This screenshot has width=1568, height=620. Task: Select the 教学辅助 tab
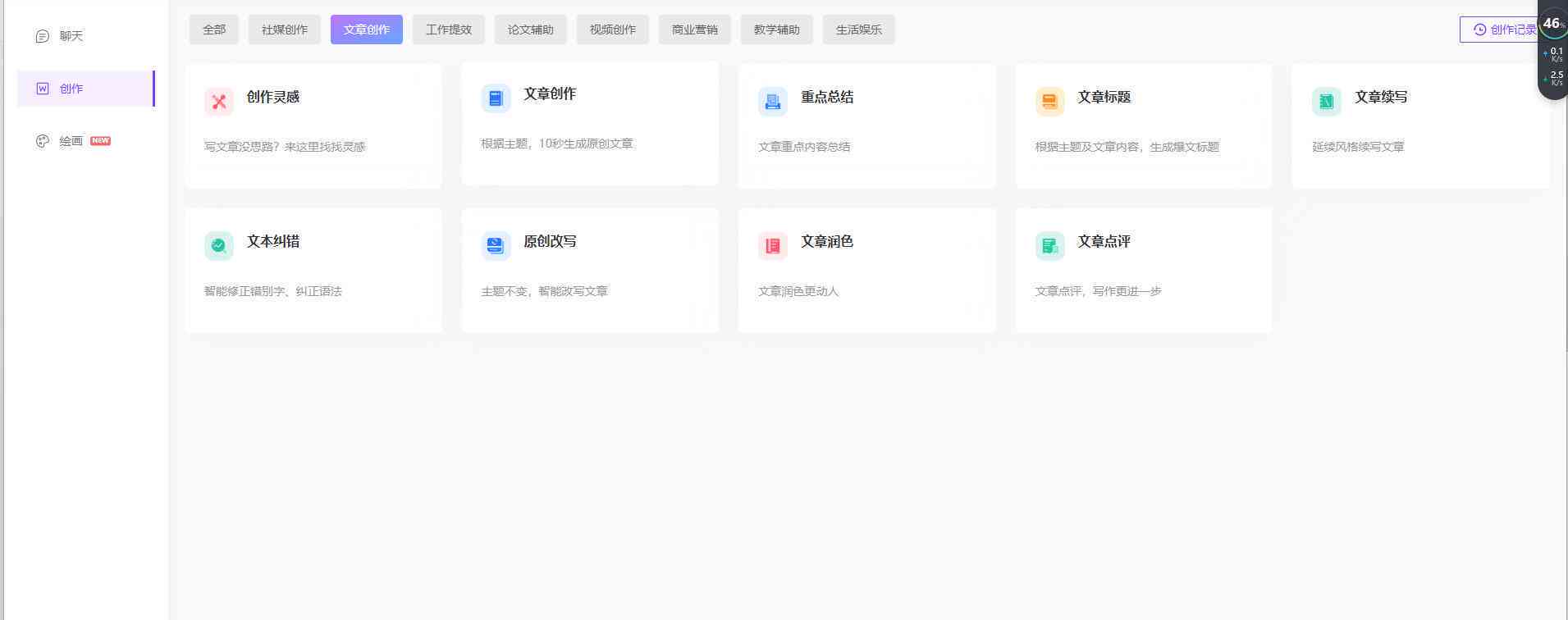click(x=777, y=30)
